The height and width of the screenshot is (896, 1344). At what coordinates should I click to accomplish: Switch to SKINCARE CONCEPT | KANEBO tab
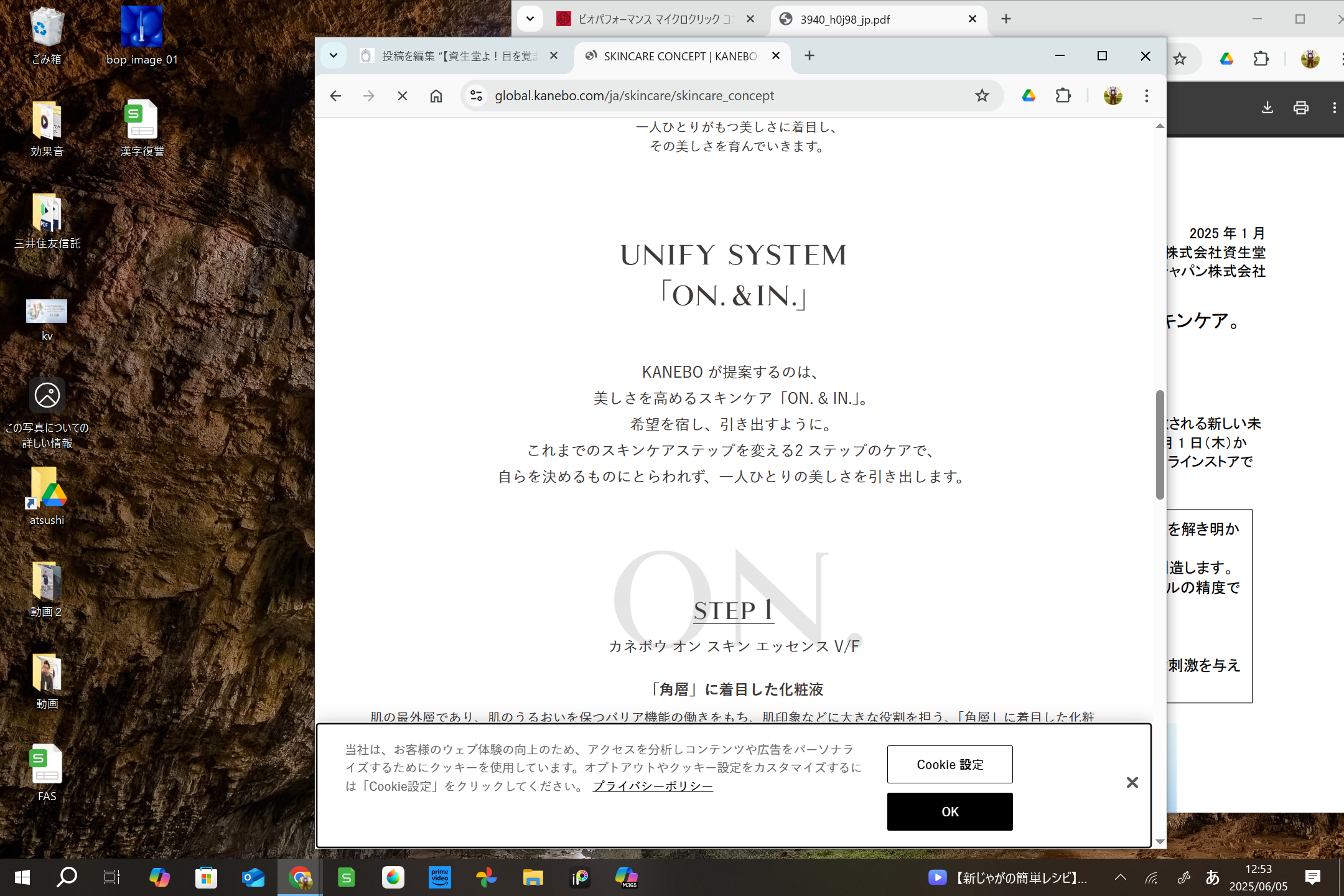pyautogui.click(x=679, y=56)
